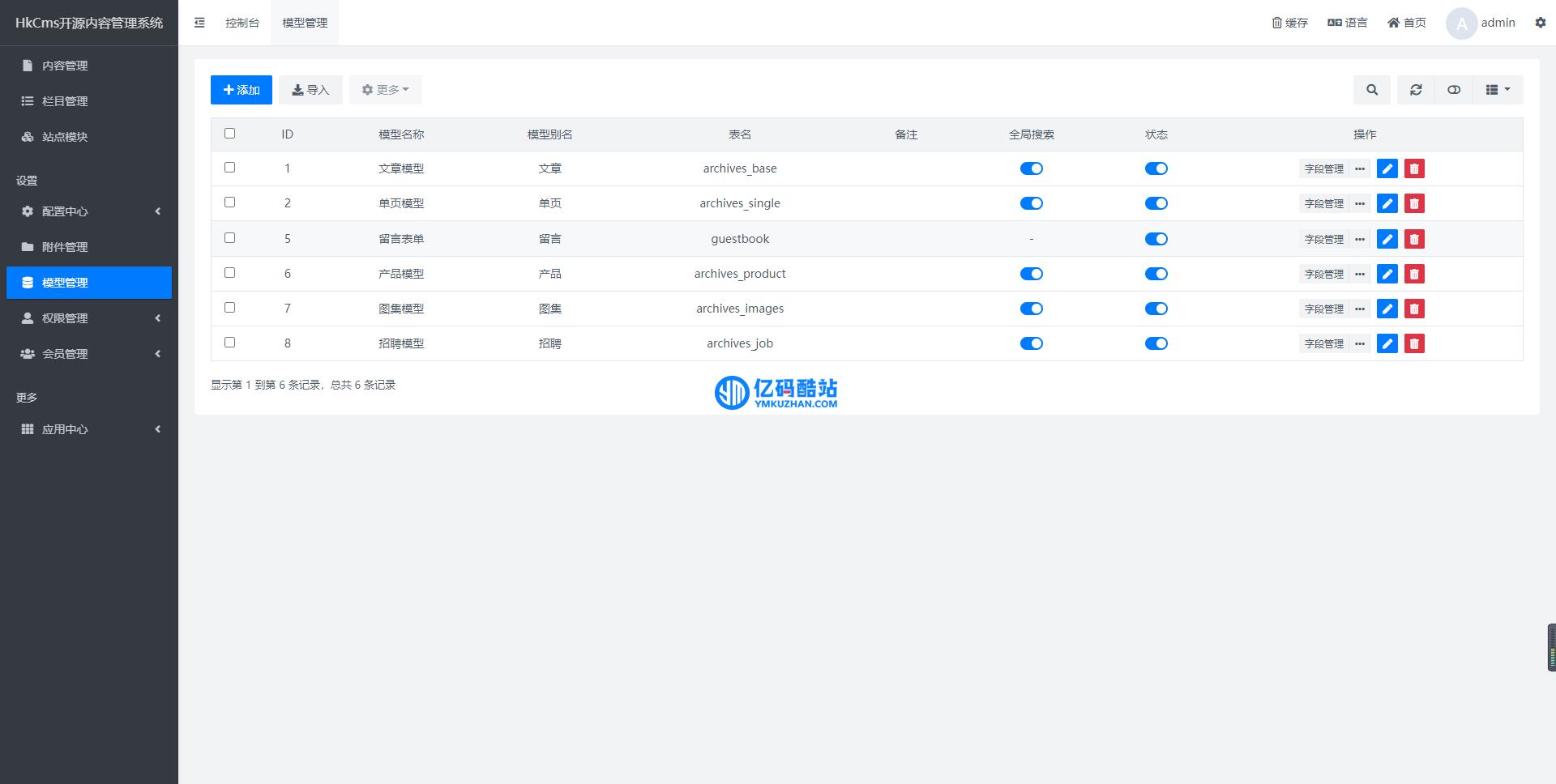This screenshot has width=1556, height=784.
Task: Open 内容管理 in sidebar
Action: point(89,66)
